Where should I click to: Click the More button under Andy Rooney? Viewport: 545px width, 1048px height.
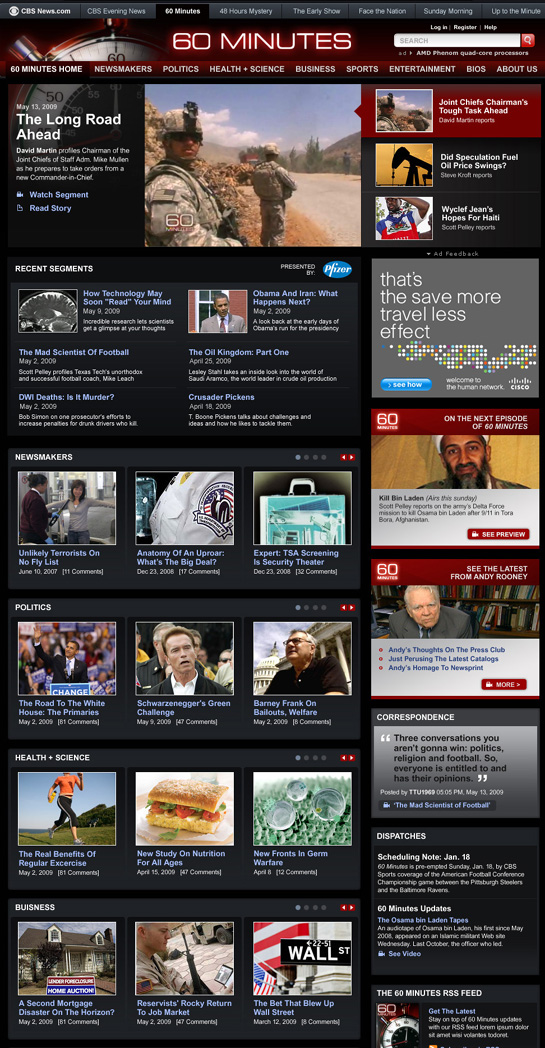click(504, 684)
